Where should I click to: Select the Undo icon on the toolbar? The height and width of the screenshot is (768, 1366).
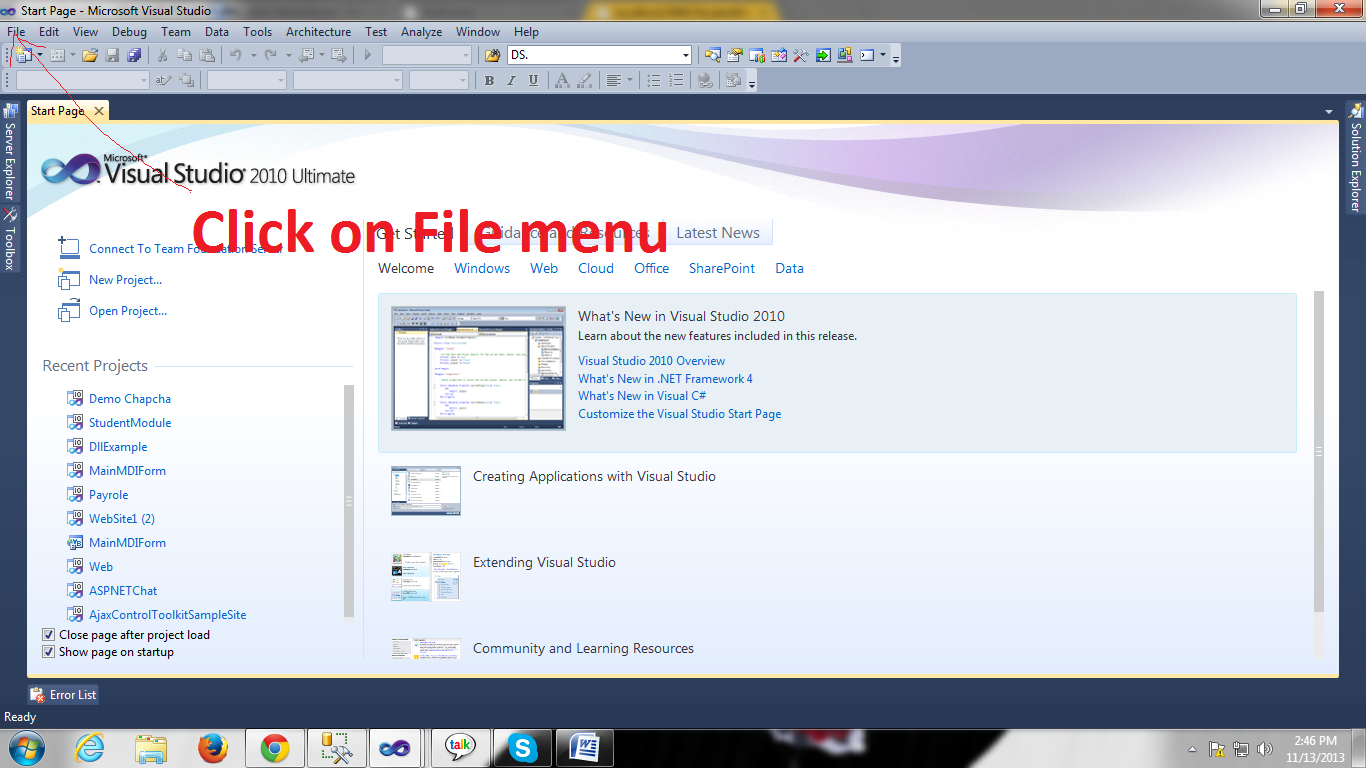click(237, 55)
